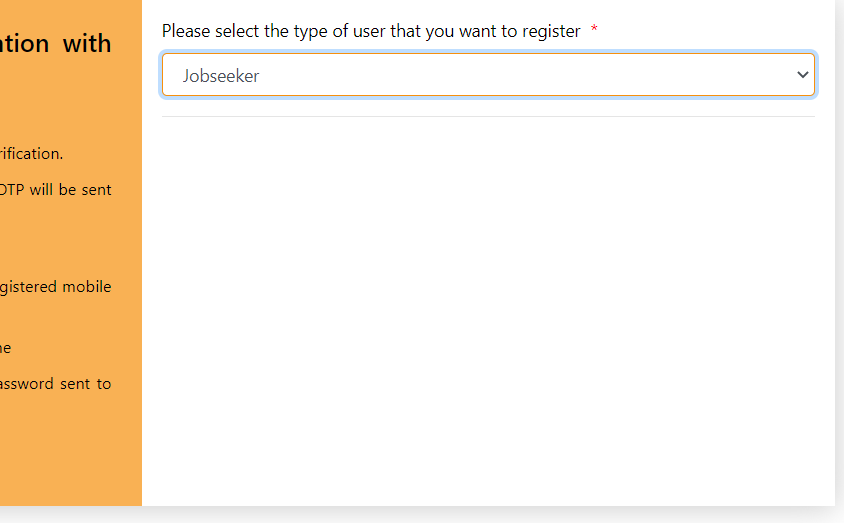Click the 'with' heading word in orange panel
This screenshot has height=523, width=844.
[87, 44]
